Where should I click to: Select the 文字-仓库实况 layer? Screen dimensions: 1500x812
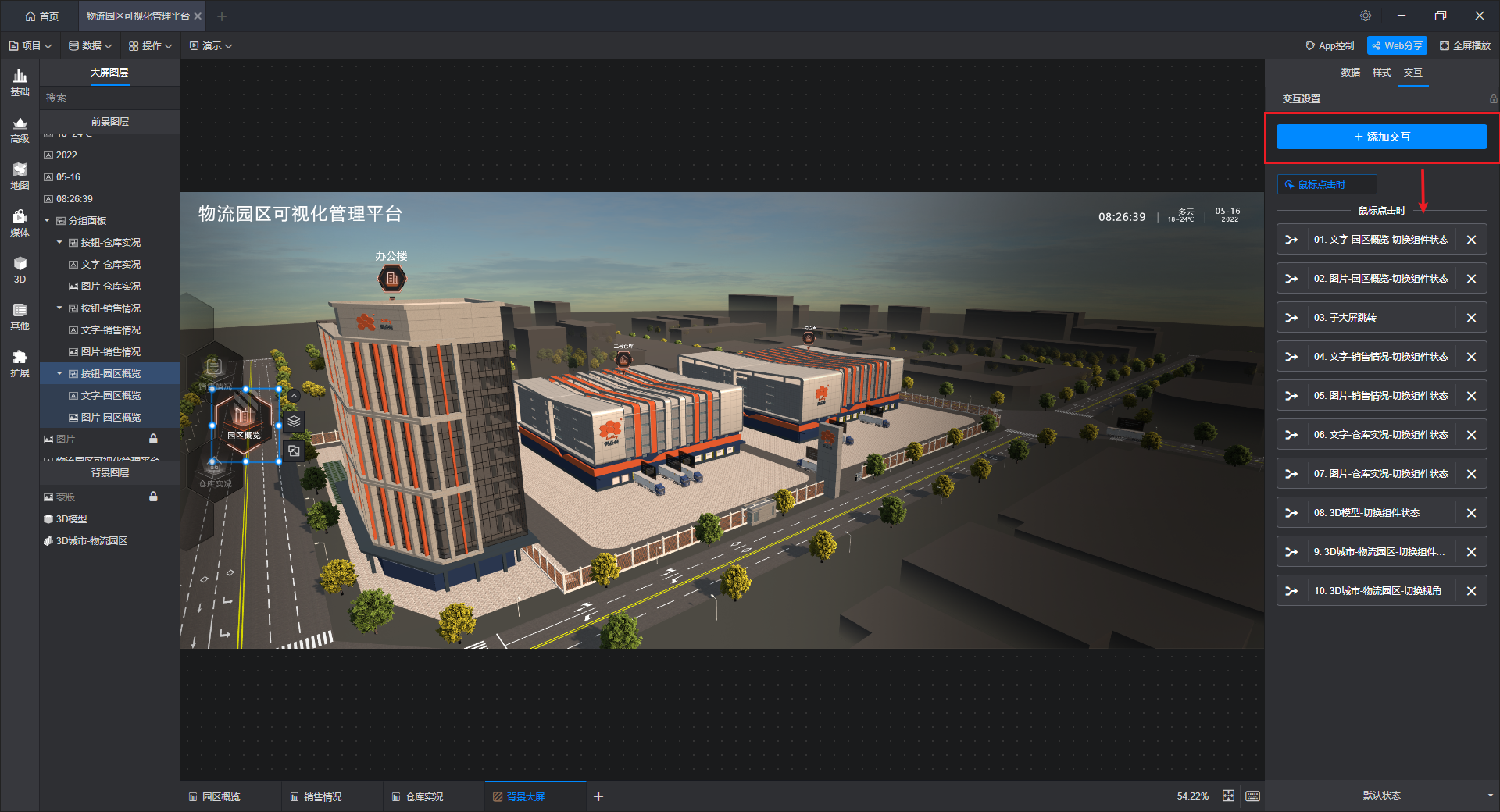[x=111, y=264]
